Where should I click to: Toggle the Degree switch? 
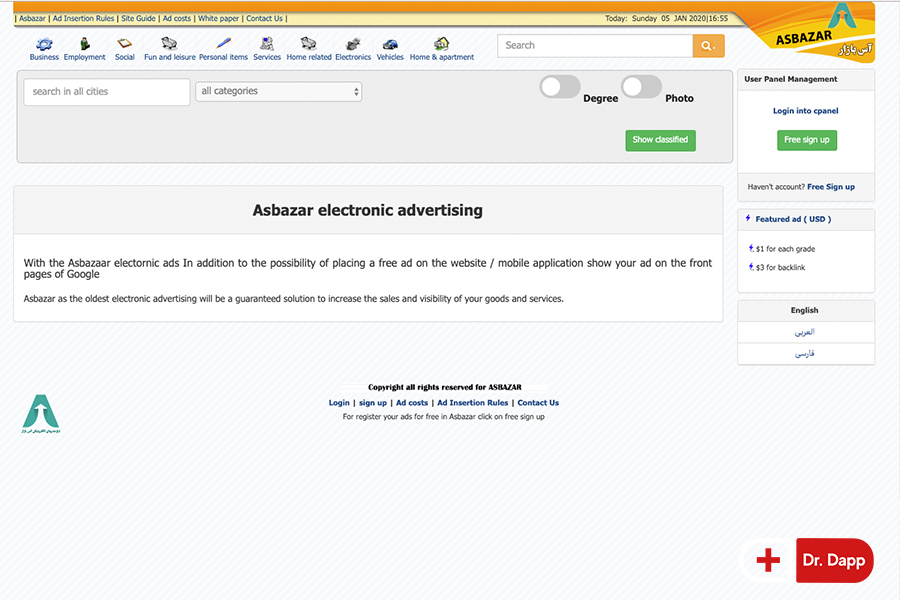tap(560, 87)
